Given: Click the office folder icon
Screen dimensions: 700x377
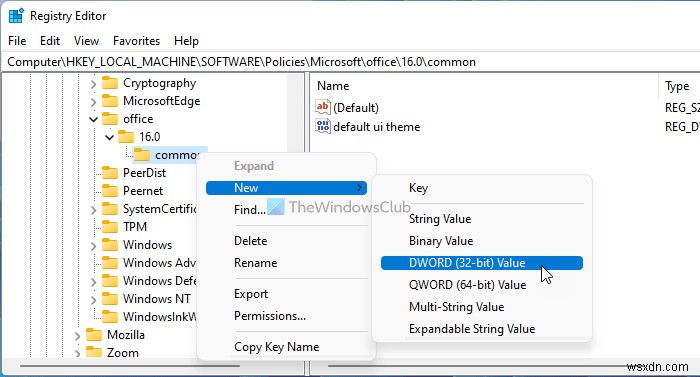Looking at the screenshot, I should pos(110,119).
